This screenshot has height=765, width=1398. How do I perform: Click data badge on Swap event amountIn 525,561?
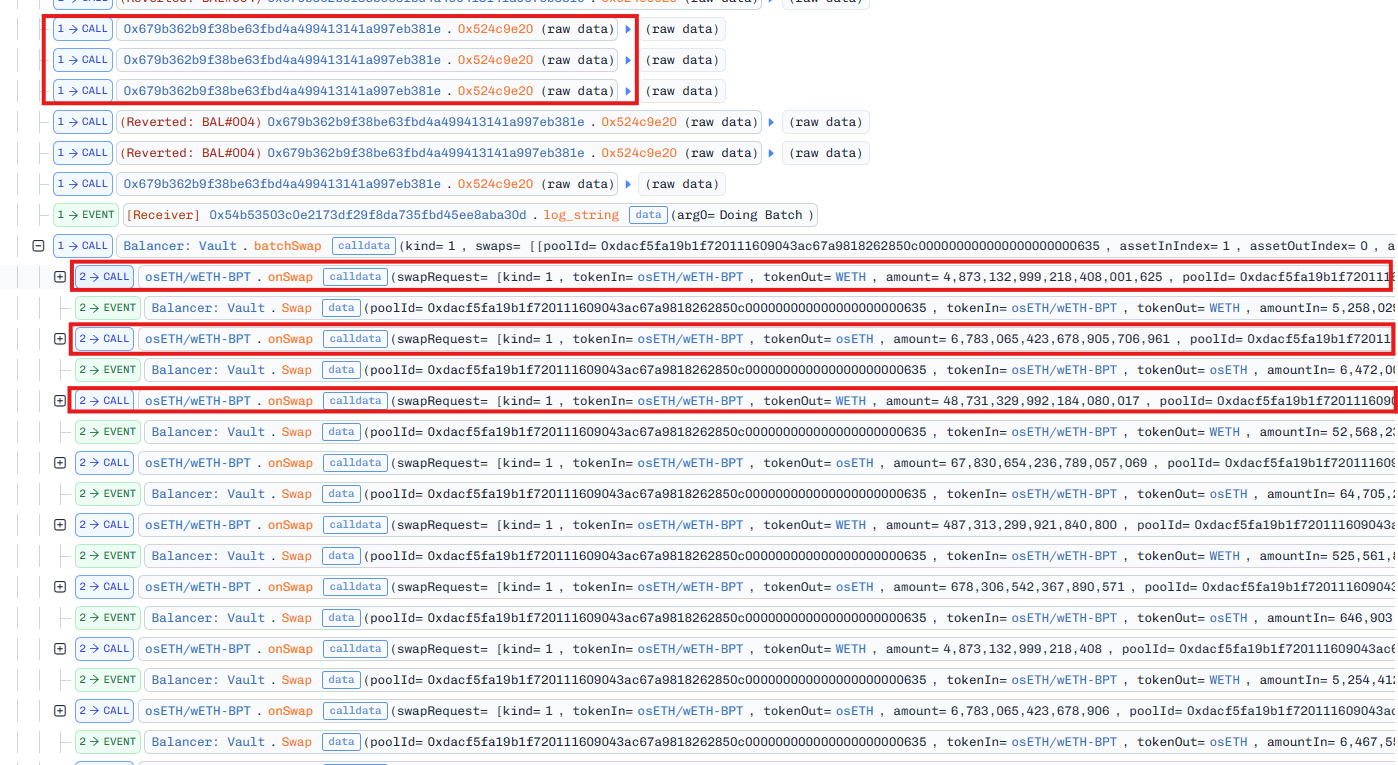tap(341, 556)
